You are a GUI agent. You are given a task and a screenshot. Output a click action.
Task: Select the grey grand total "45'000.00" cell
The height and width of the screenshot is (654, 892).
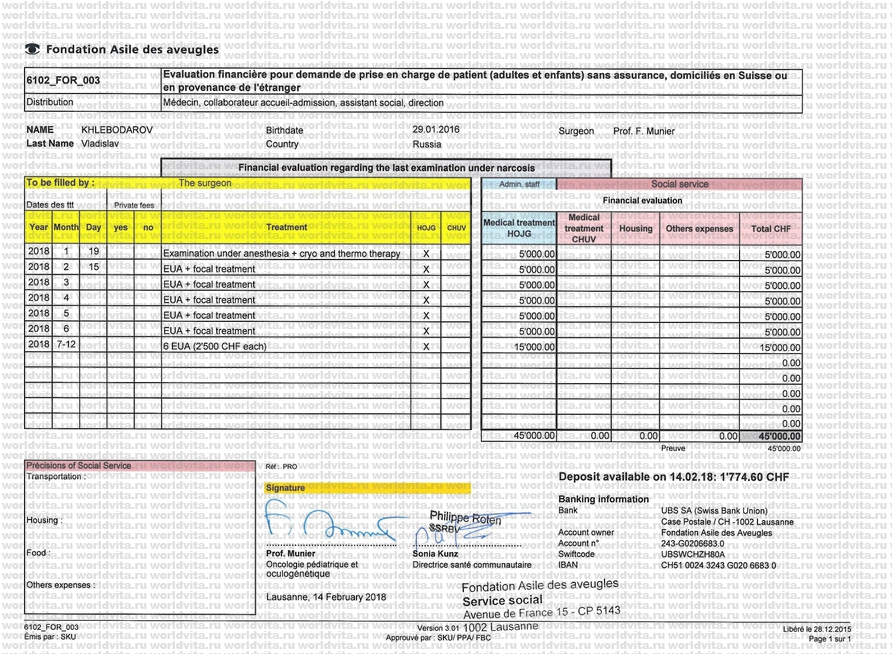(771, 436)
